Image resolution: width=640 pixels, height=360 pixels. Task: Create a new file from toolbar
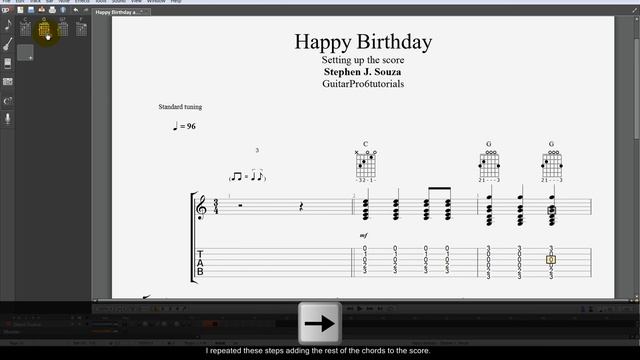20,10
